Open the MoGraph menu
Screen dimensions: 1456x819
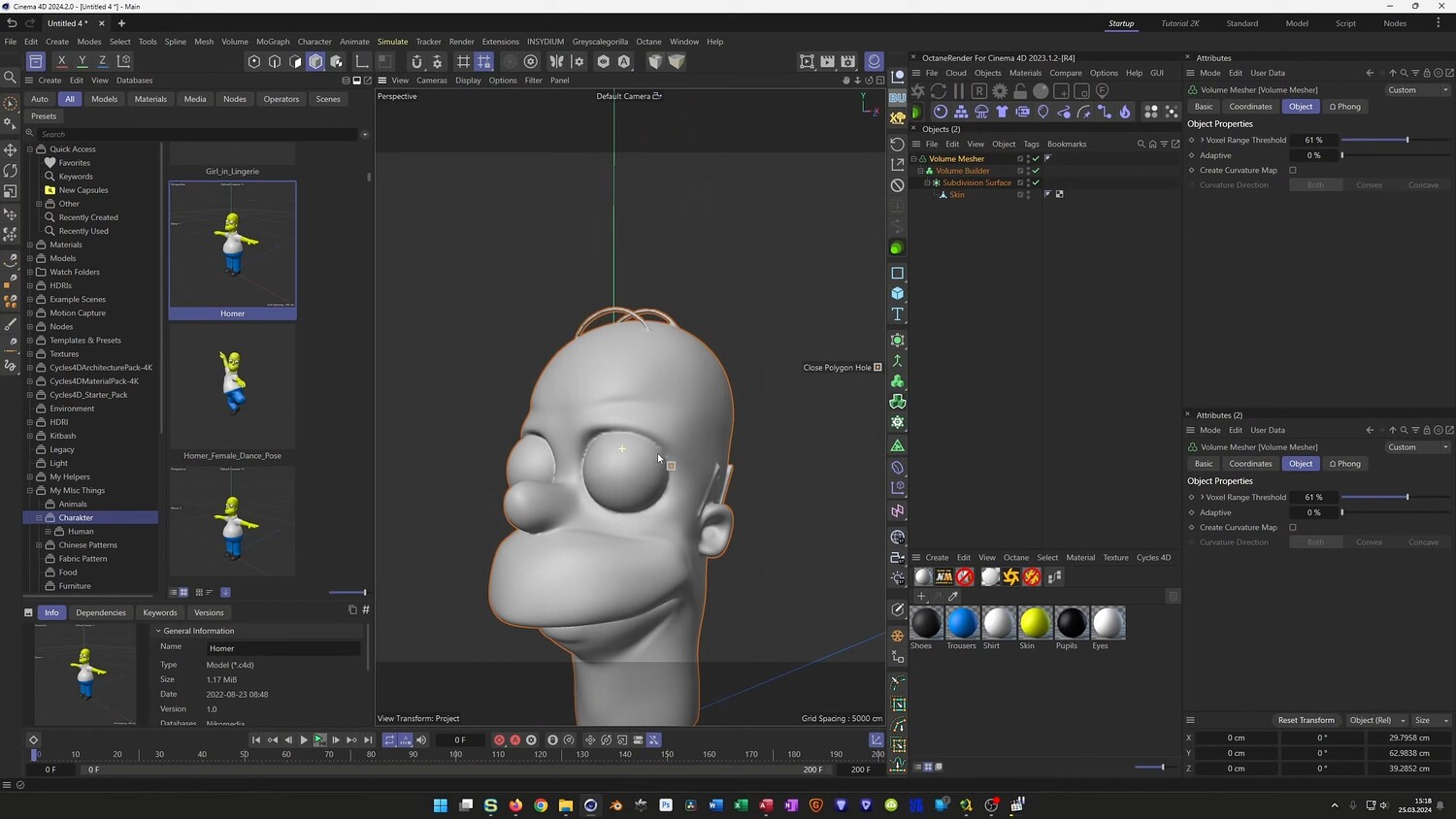(x=273, y=42)
